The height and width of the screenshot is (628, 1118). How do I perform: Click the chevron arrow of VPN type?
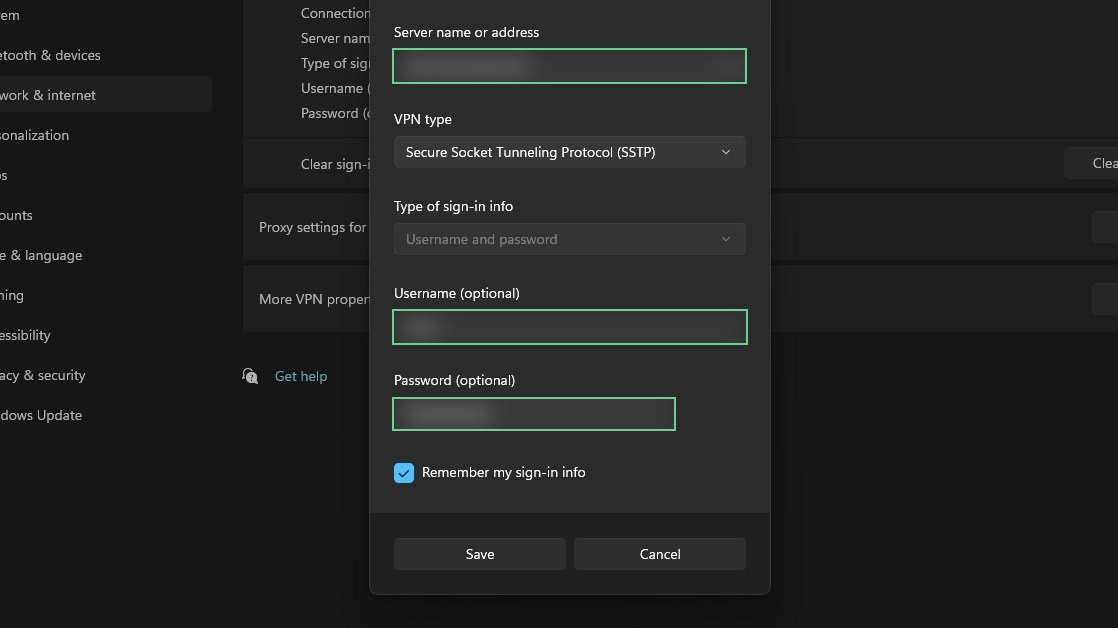point(726,152)
